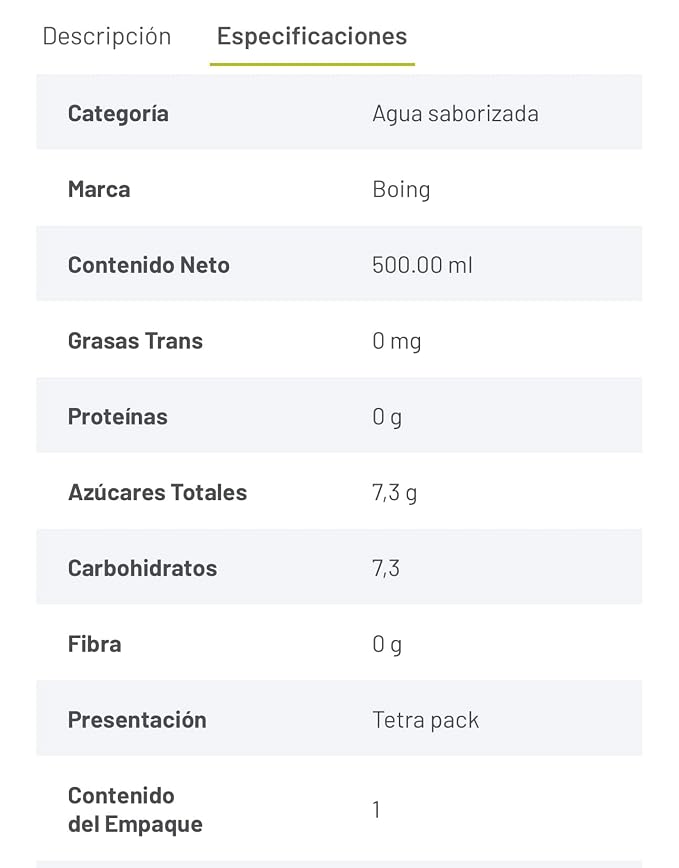Viewport: 679px width, 868px height.
Task: Click the 500.00 ml value
Action: (422, 265)
